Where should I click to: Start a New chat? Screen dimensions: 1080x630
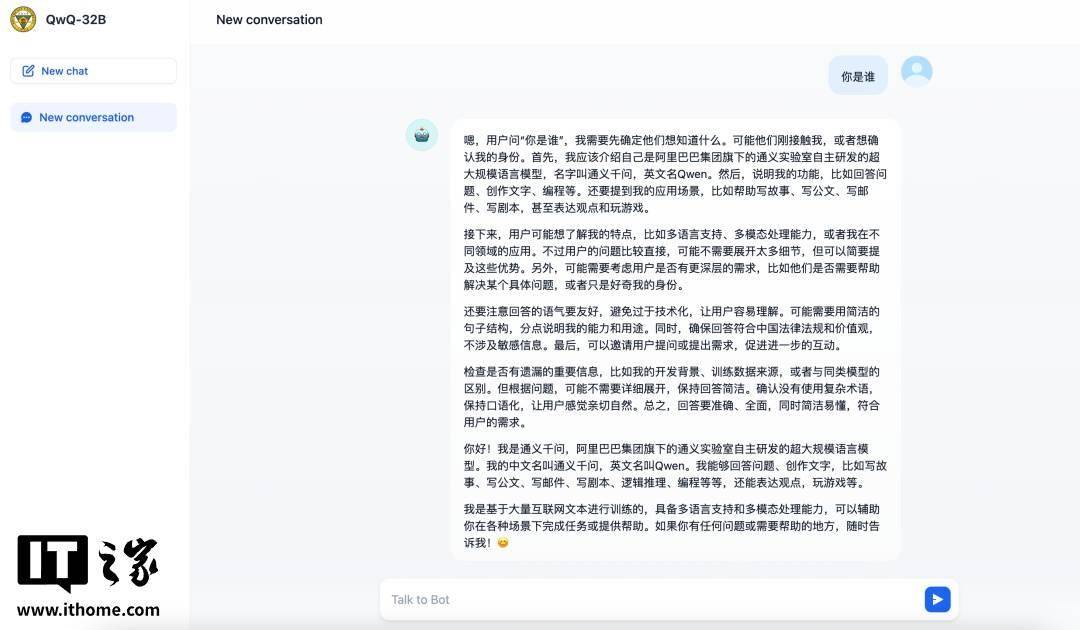click(94, 71)
